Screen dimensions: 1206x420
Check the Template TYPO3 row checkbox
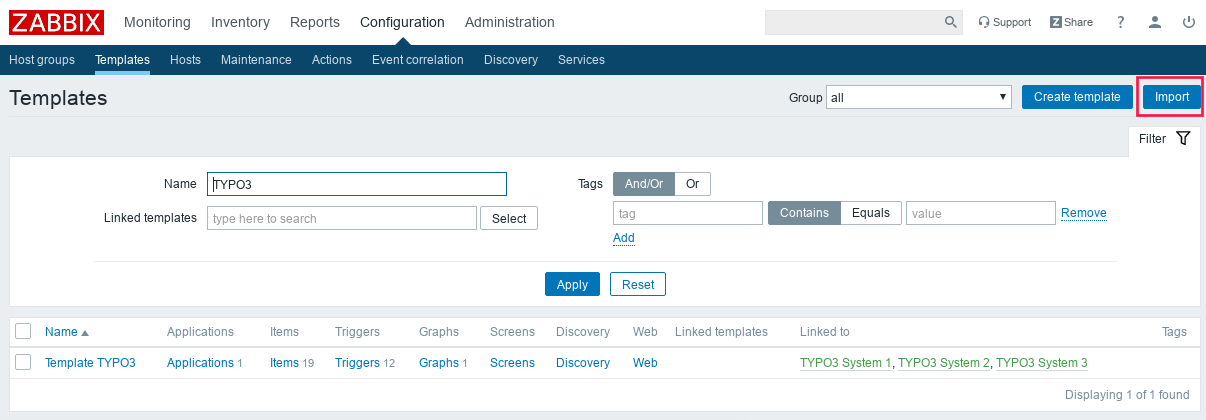point(23,363)
